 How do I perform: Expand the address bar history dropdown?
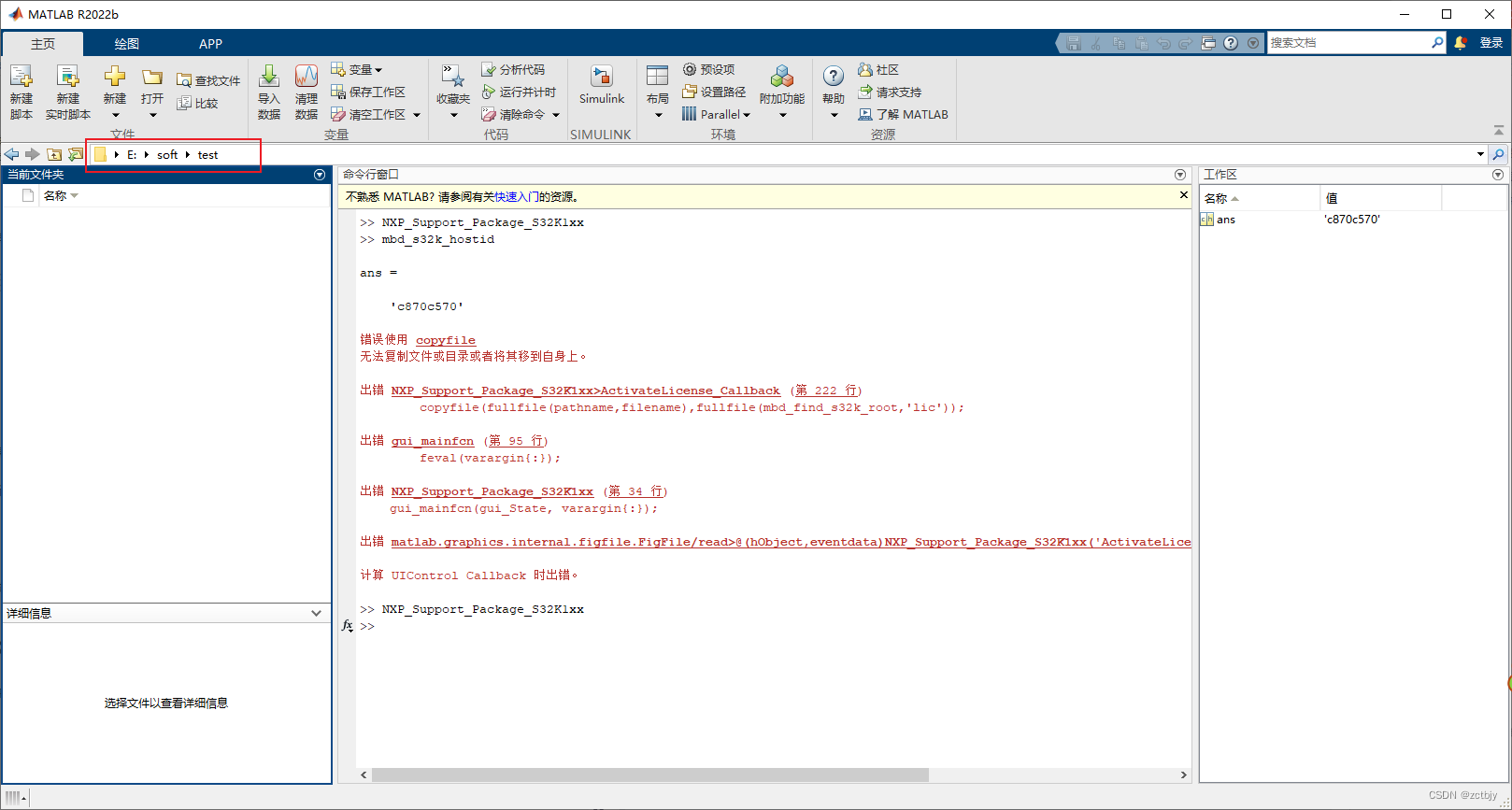pyautogui.click(x=1480, y=154)
